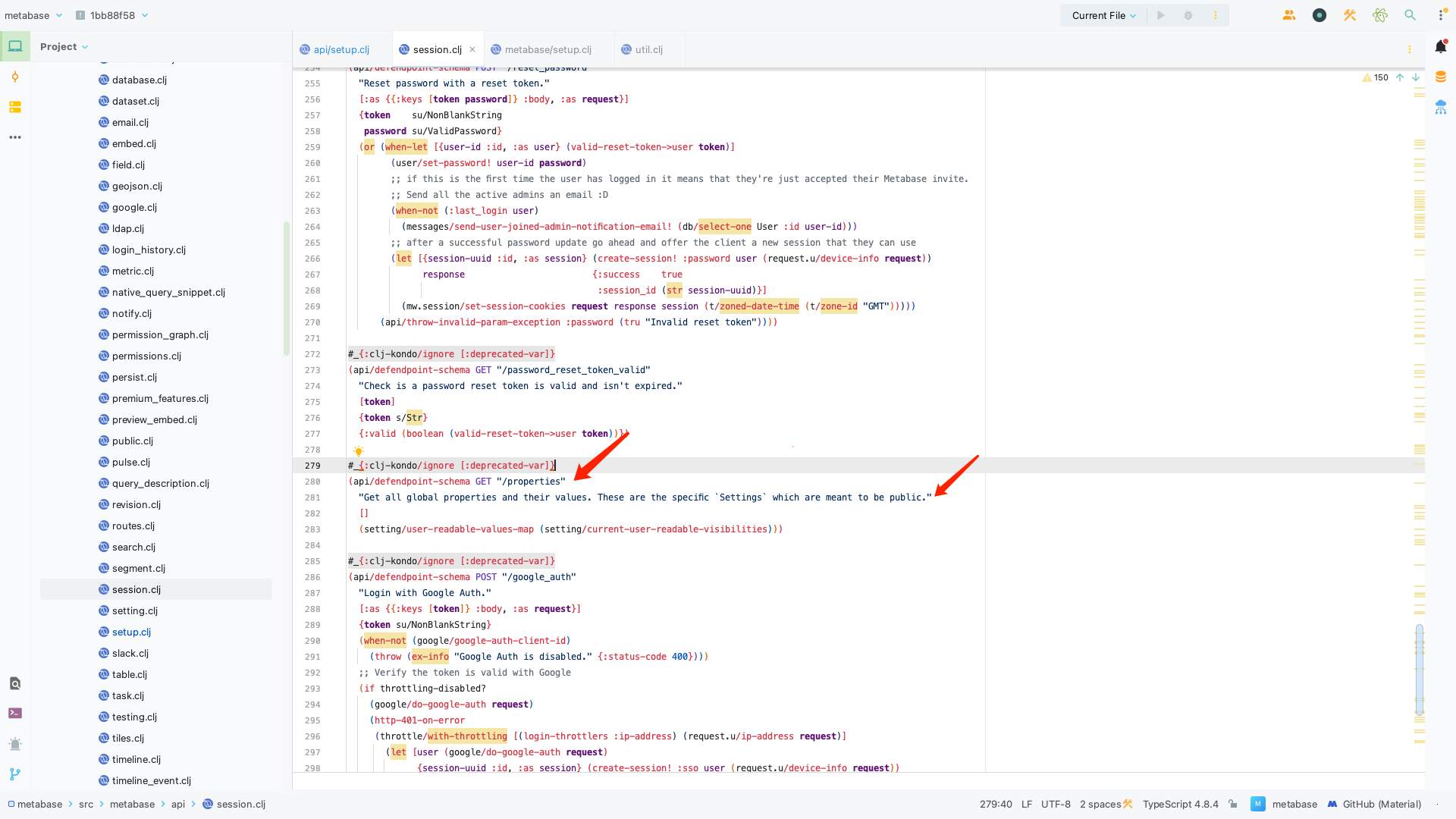
Task: Toggle the Project tool window icon
Action: [15, 46]
